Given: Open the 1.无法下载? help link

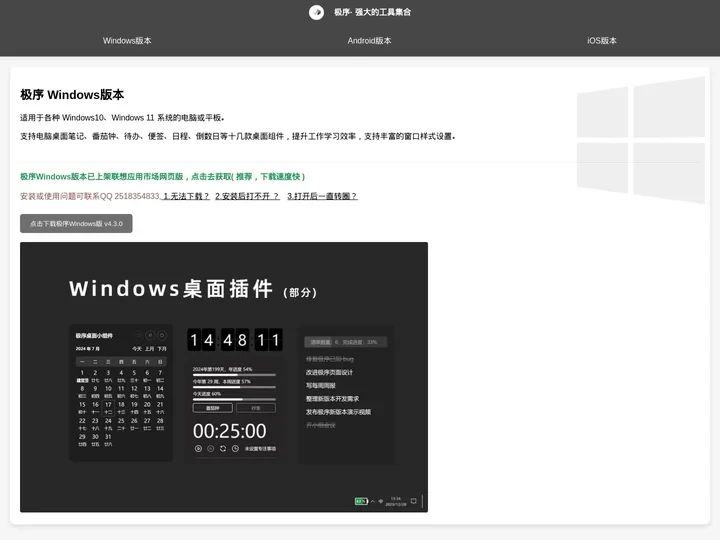Looking at the screenshot, I should tap(186, 196).
